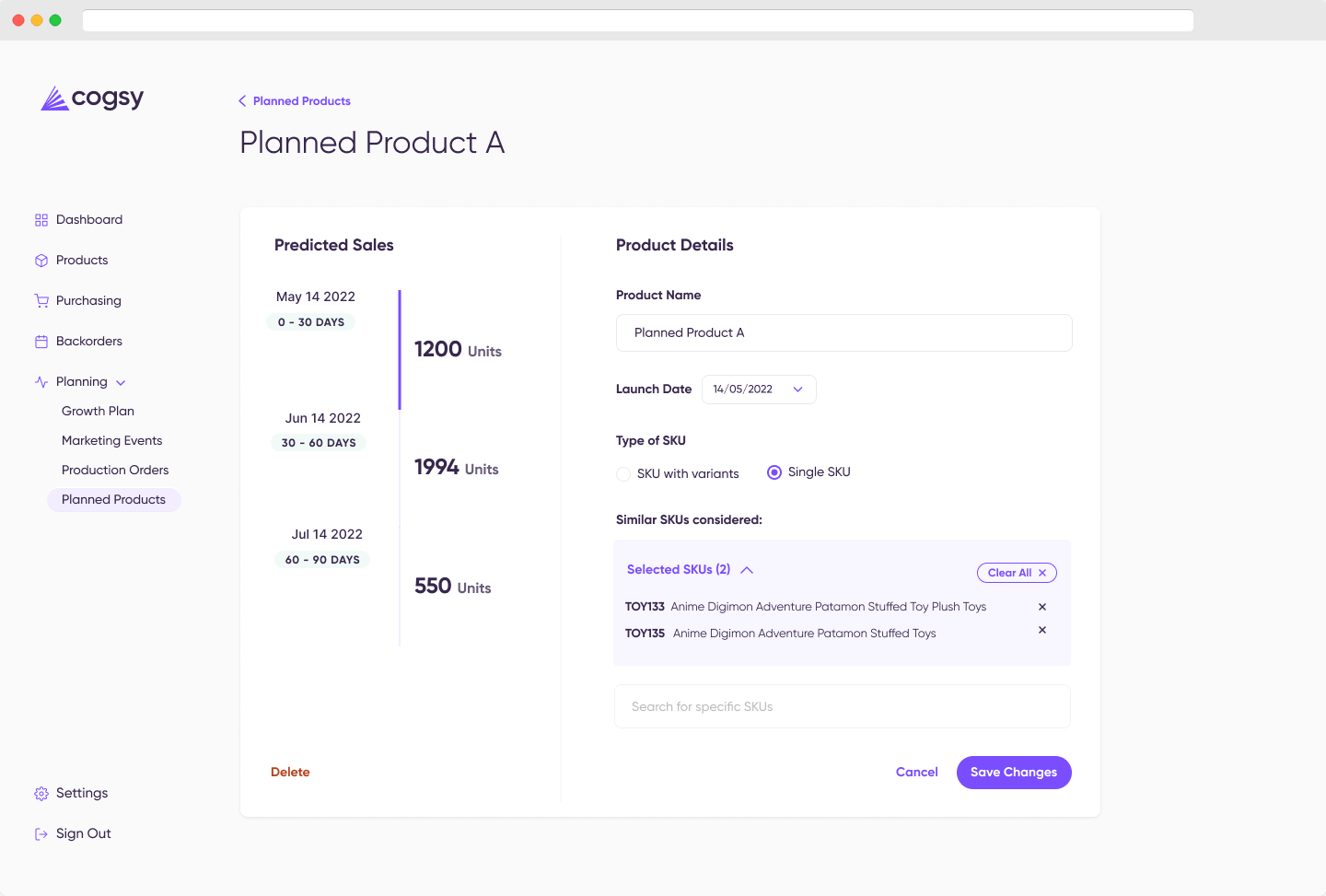Open Production Orders in sidebar

click(x=115, y=471)
